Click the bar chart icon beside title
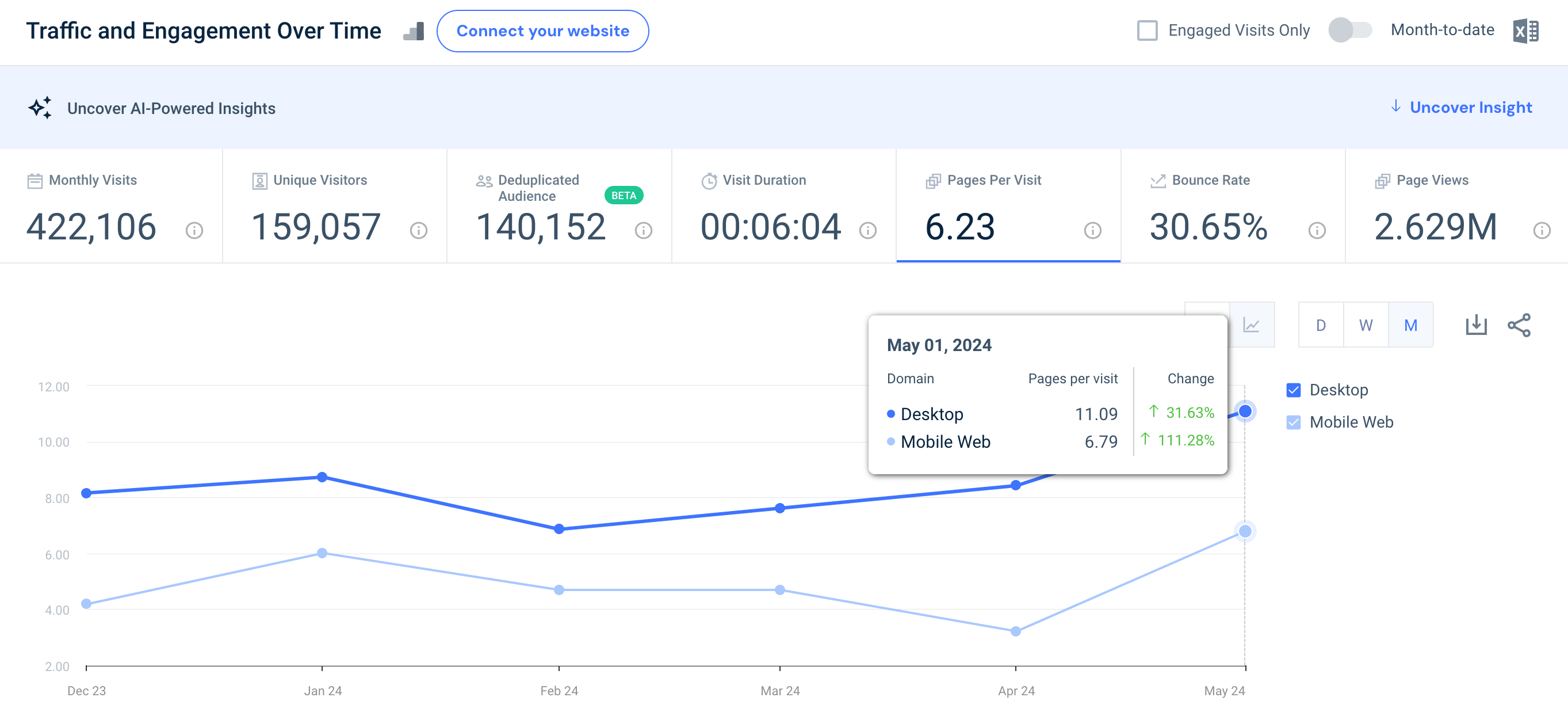This screenshot has height=724, width=1568. click(414, 31)
